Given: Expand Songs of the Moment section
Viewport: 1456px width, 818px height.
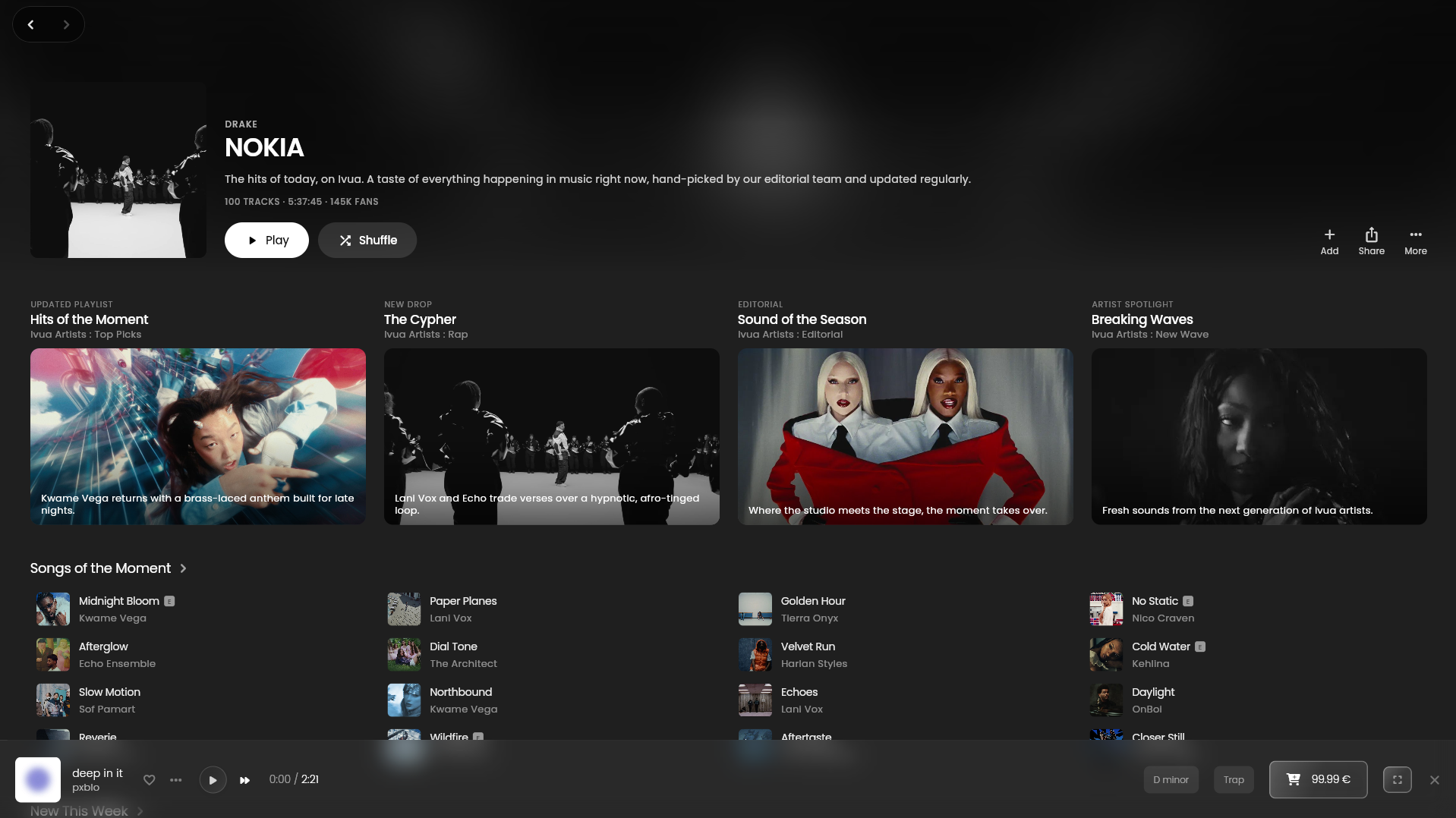Looking at the screenshot, I should tap(183, 568).
